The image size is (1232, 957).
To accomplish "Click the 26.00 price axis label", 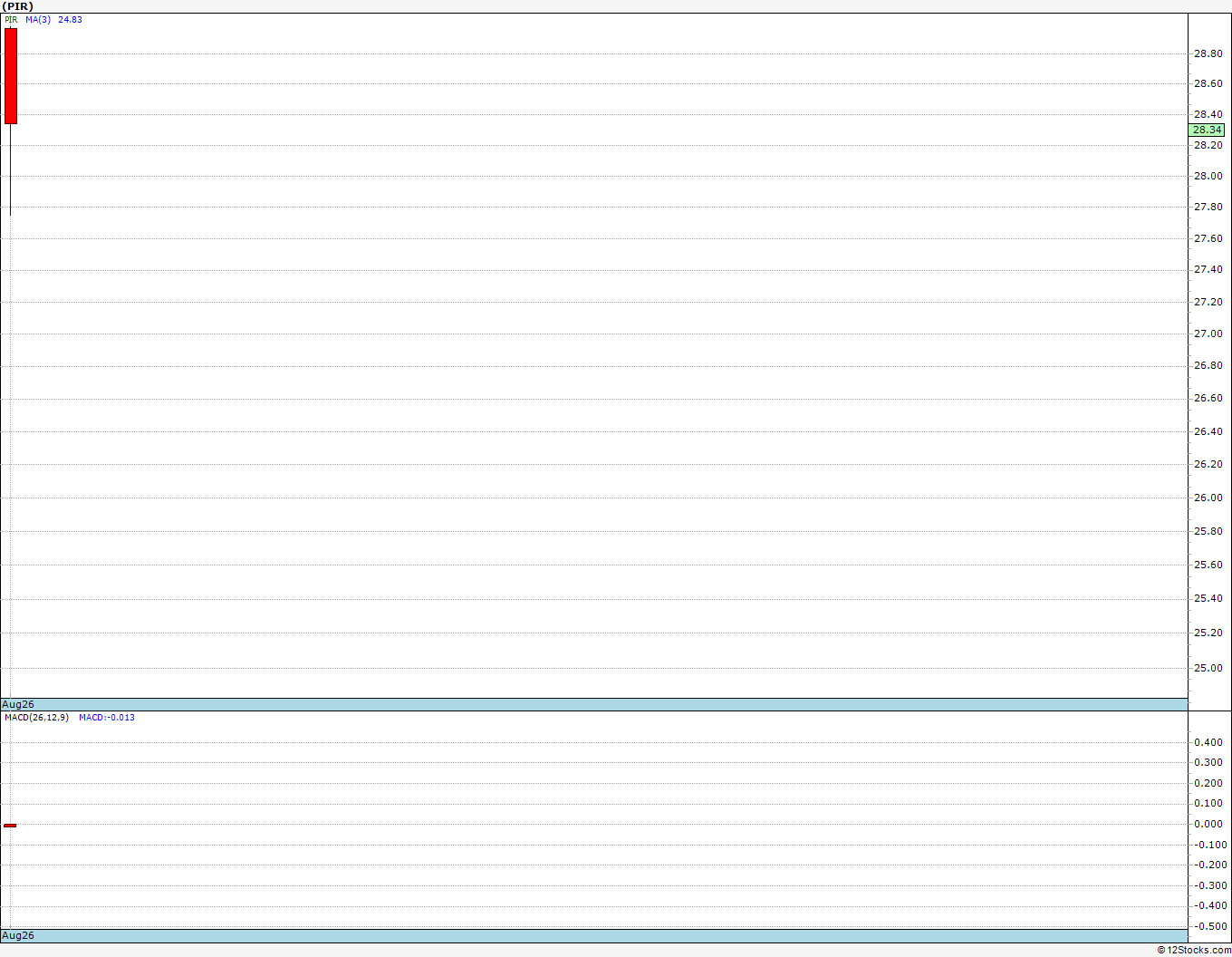I will click(1208, 498).
